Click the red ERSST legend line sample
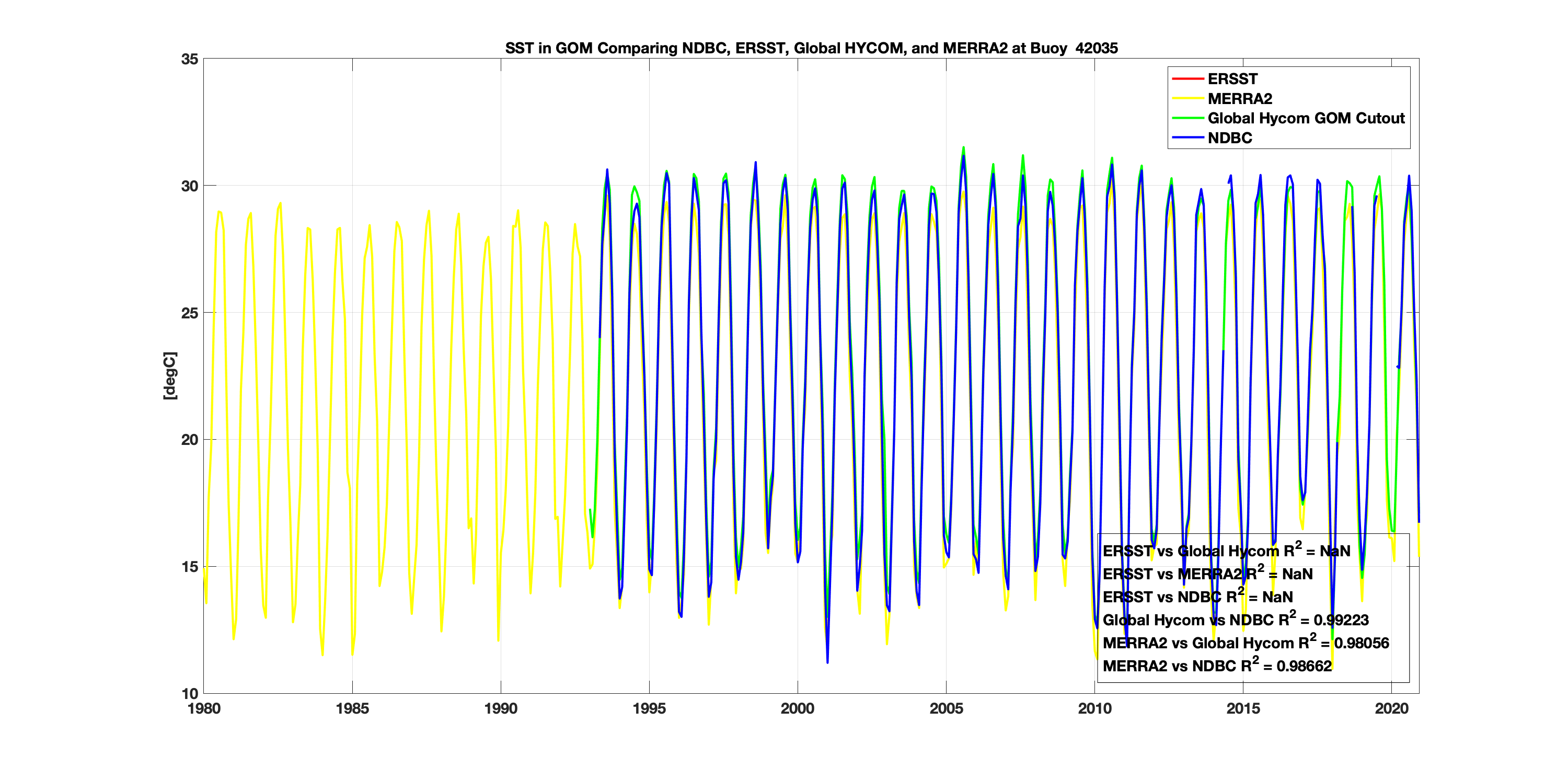Viewport: 1568px width, 779px height. pos(1187,79)
